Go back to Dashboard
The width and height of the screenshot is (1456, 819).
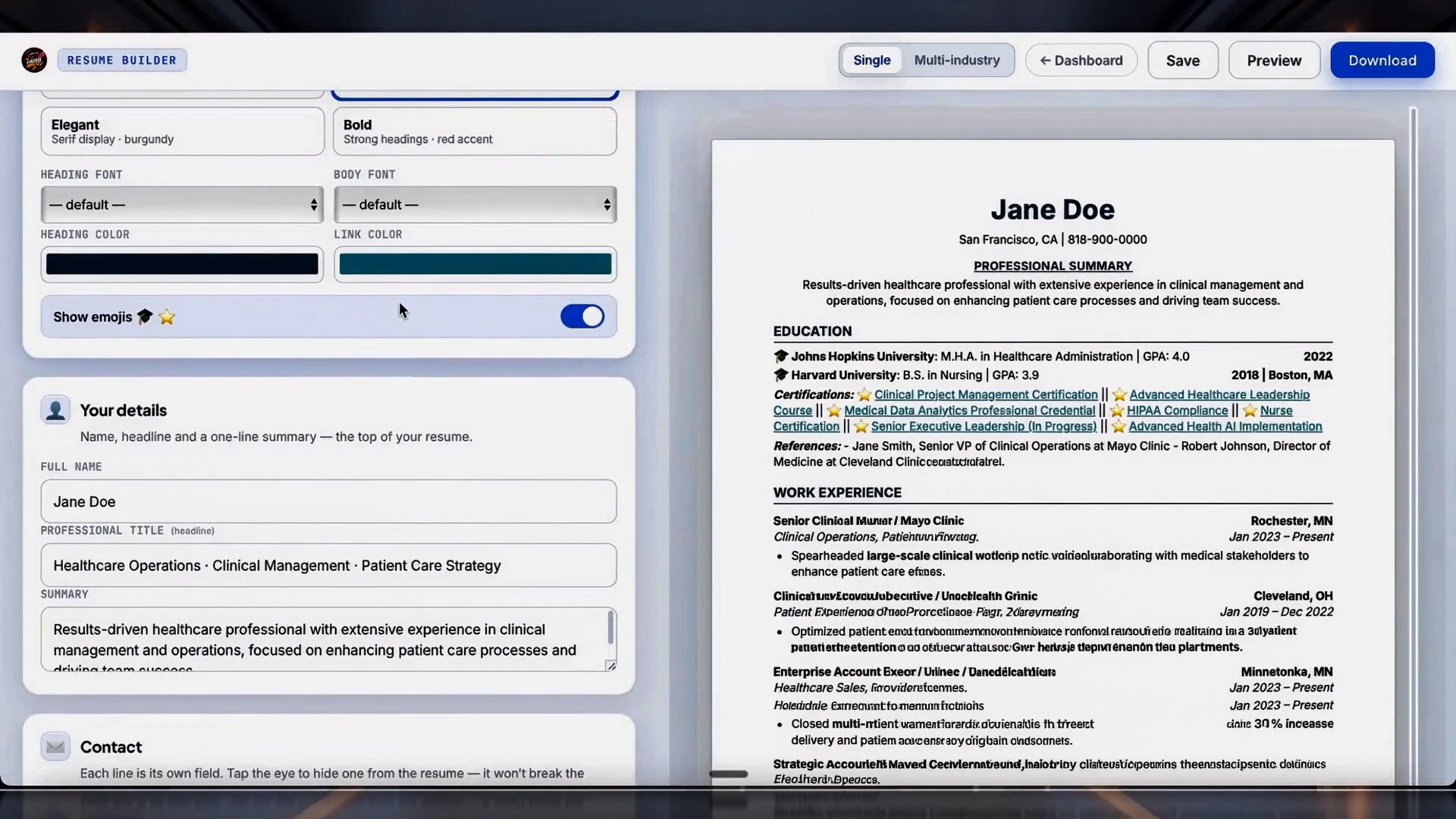1081,60
